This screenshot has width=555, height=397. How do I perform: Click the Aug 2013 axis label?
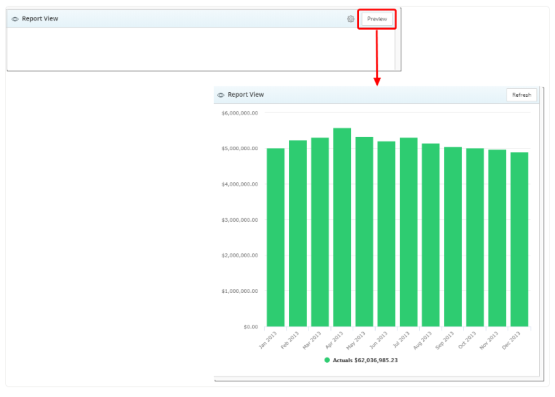point(422,340)
